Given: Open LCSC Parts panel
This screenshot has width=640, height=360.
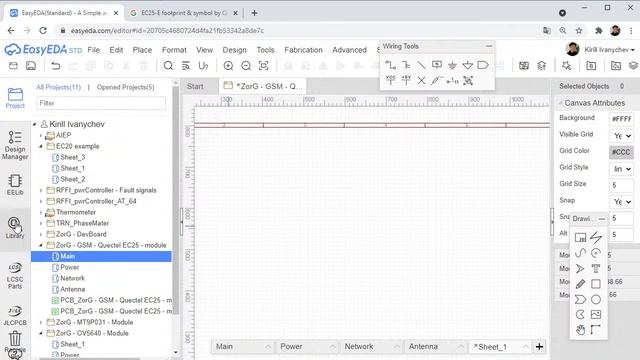Looking at the screenshot, I should (x=15, y=276).
